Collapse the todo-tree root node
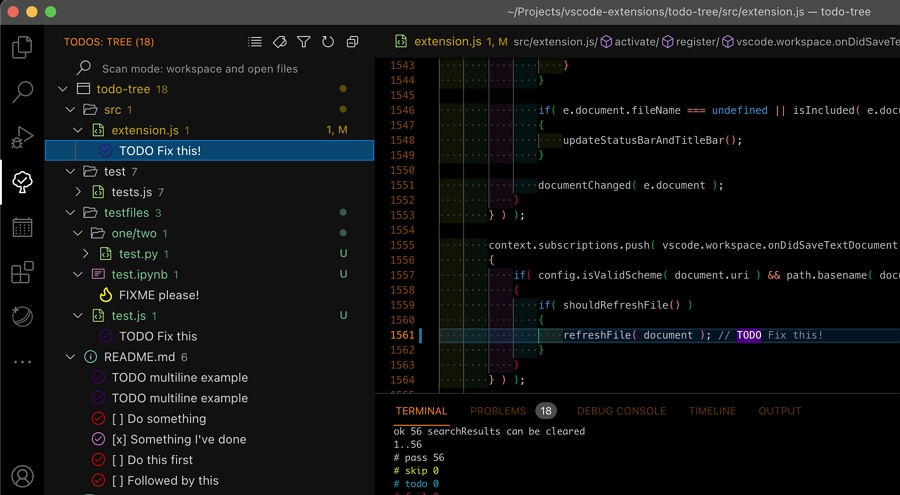Screen dimensions: 900x495 click(63, 89)
